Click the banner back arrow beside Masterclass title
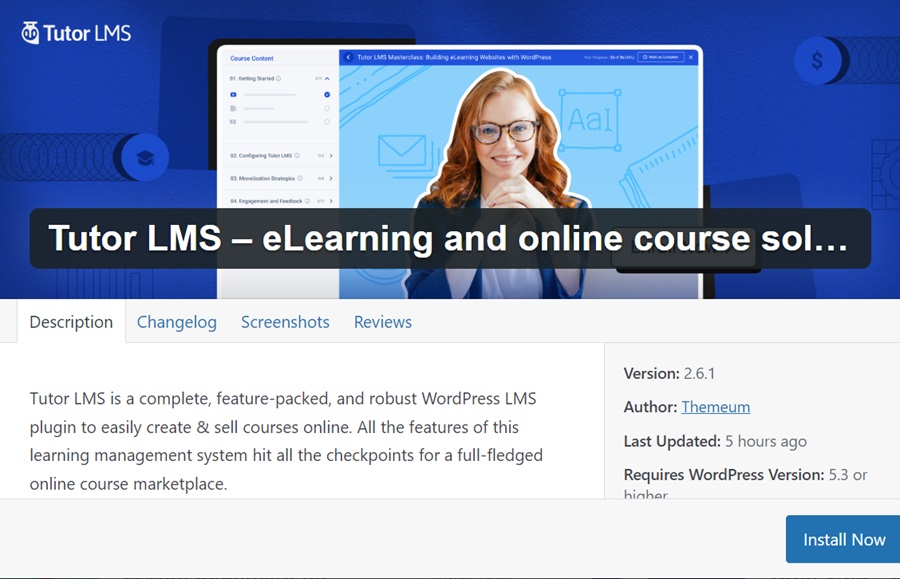 tap(348, 57)
